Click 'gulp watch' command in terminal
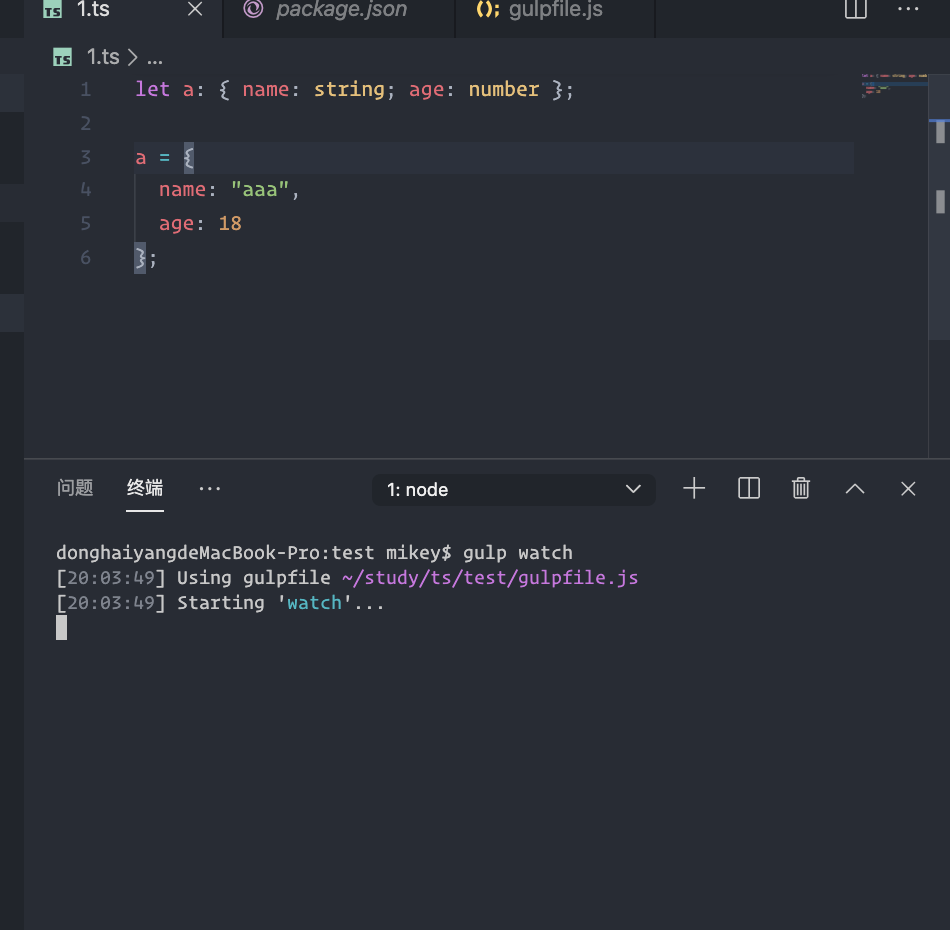This screenshot has width=950, height=930. (517, 553)
